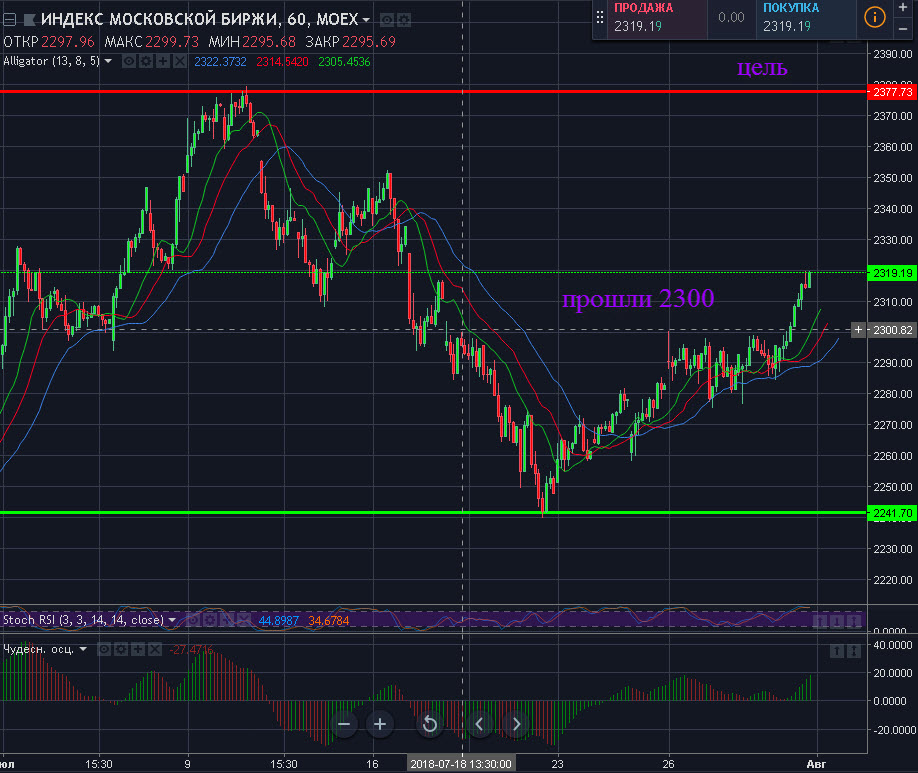The image size is (918, 773).
Task: Click the plus icon beside Чудесн. осц.
Action: [x=138, y=649]
